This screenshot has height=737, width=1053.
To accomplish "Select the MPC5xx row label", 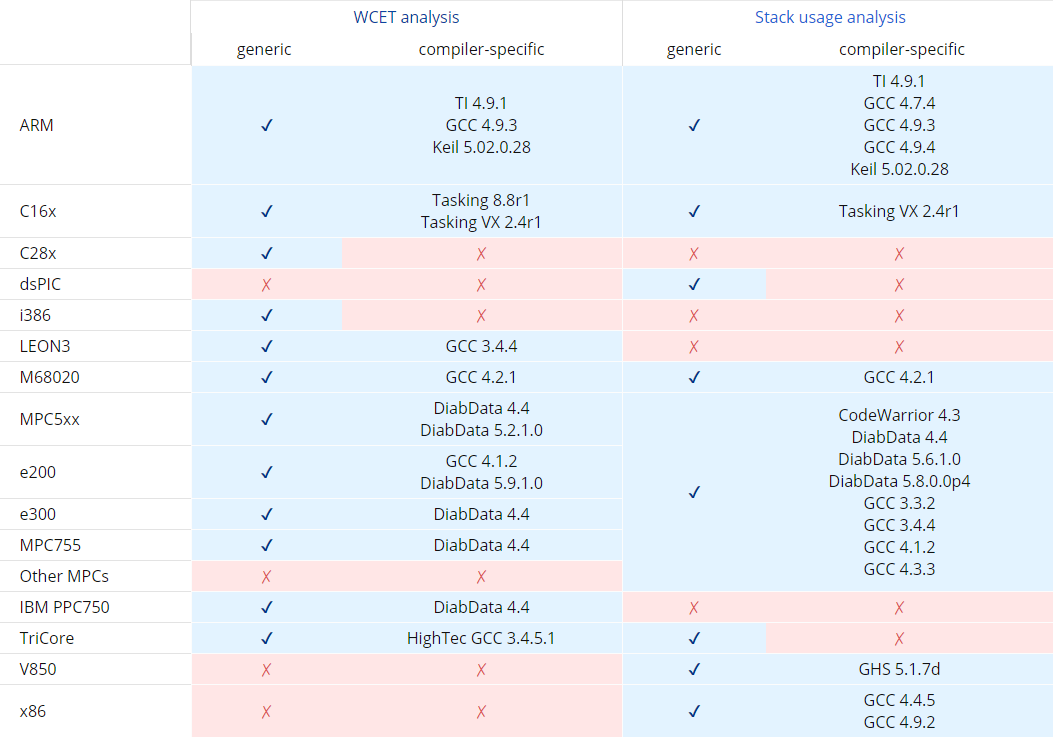I will pyautogui.click(x=50, y=419).
